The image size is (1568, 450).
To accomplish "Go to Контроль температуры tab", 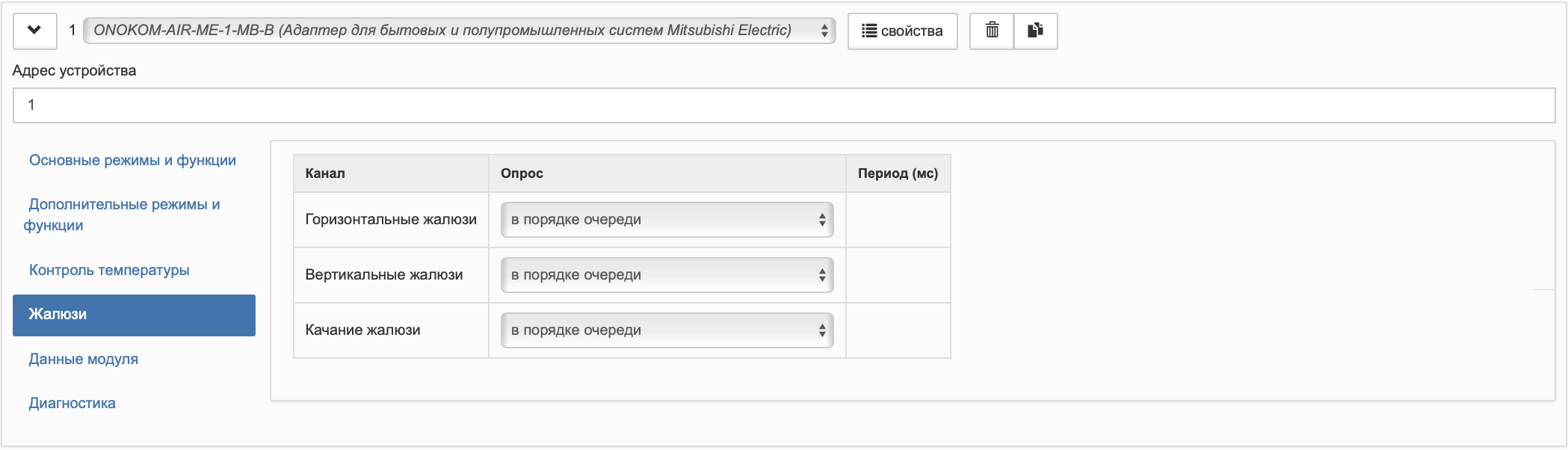I will (109, 271).
